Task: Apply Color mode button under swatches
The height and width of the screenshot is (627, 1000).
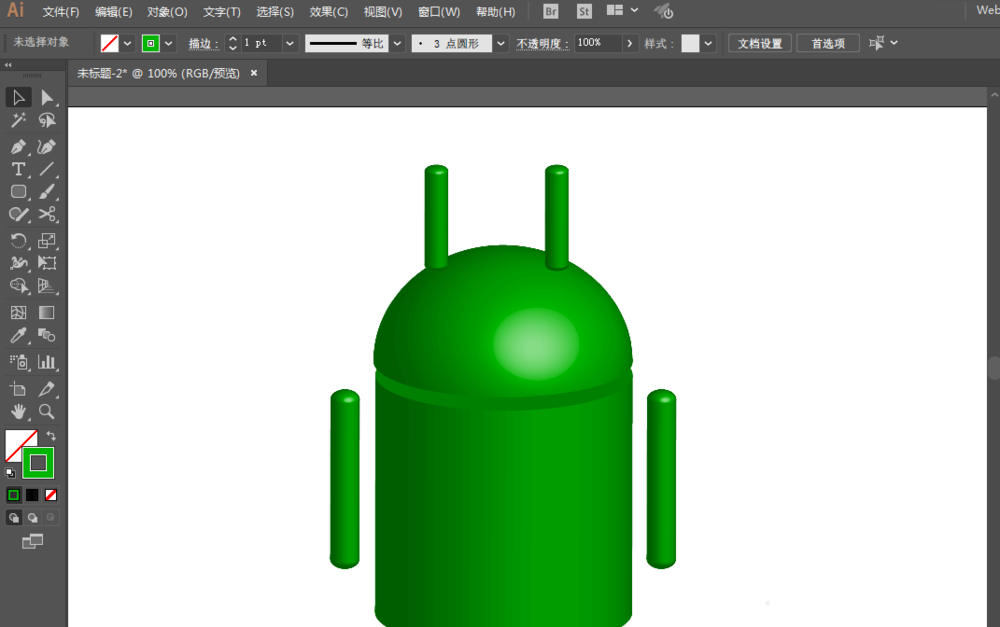Action: [13, 495]
